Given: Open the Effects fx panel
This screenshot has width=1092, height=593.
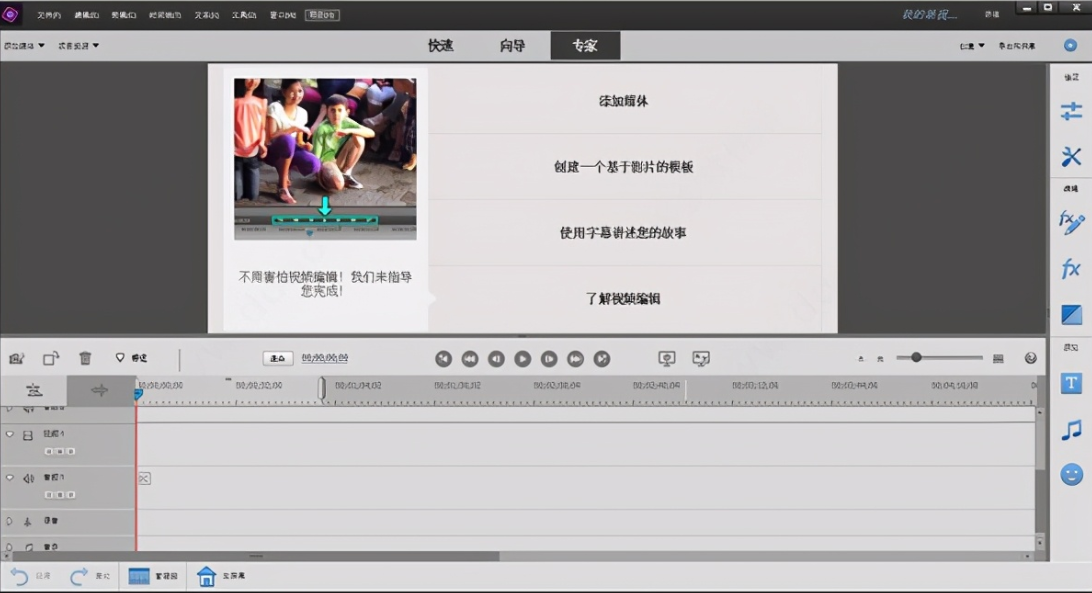Looking at the screenshot, I should point(1071,269).
